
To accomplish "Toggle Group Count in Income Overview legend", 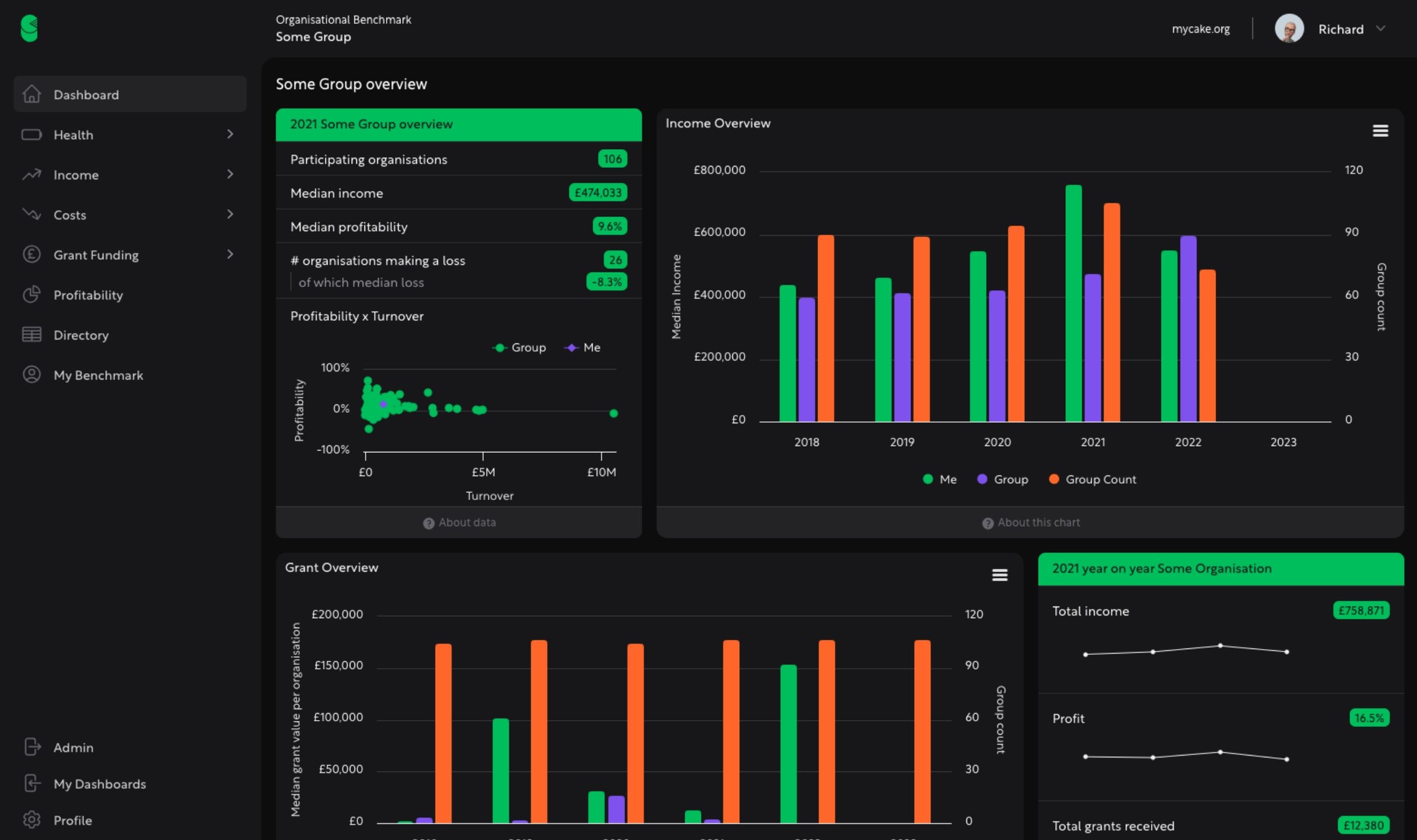I will click(1092, 479).
